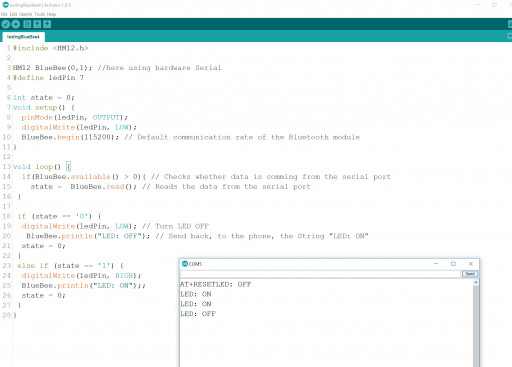
Task: Click the Open sketch up-arrow icon
Action: pos(37,24)
